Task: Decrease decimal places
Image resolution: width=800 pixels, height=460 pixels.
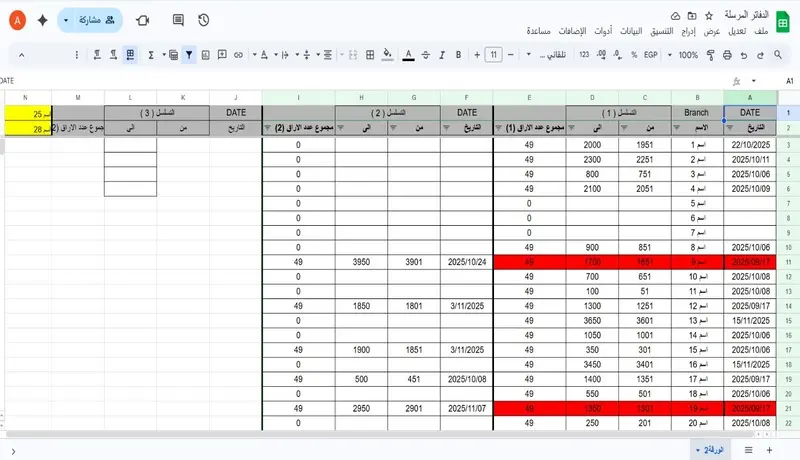Action: click(617, 55)
